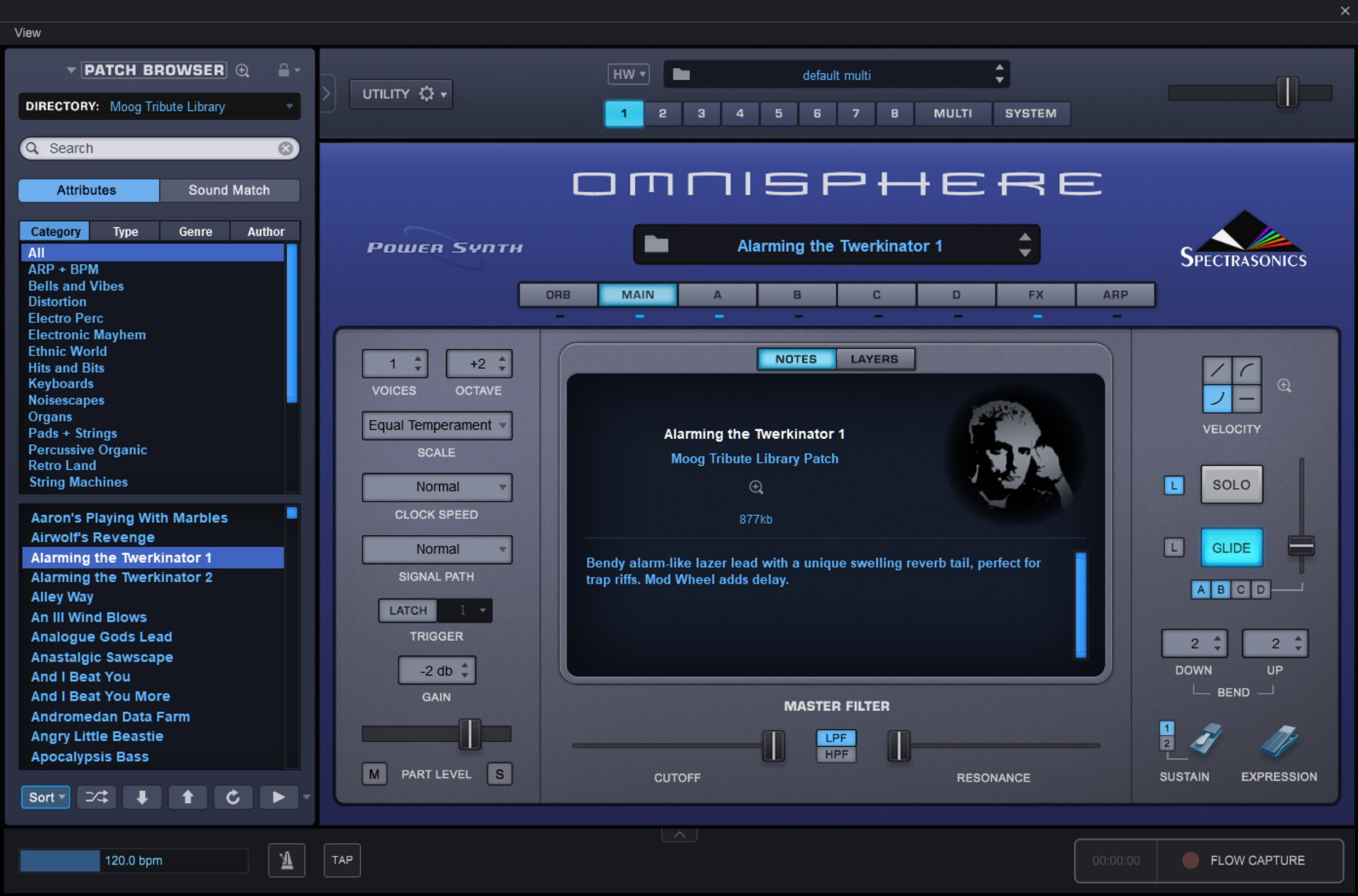Select the Sound Match tab
This screenshot has height=896, width=1358.
pos(229,189)
